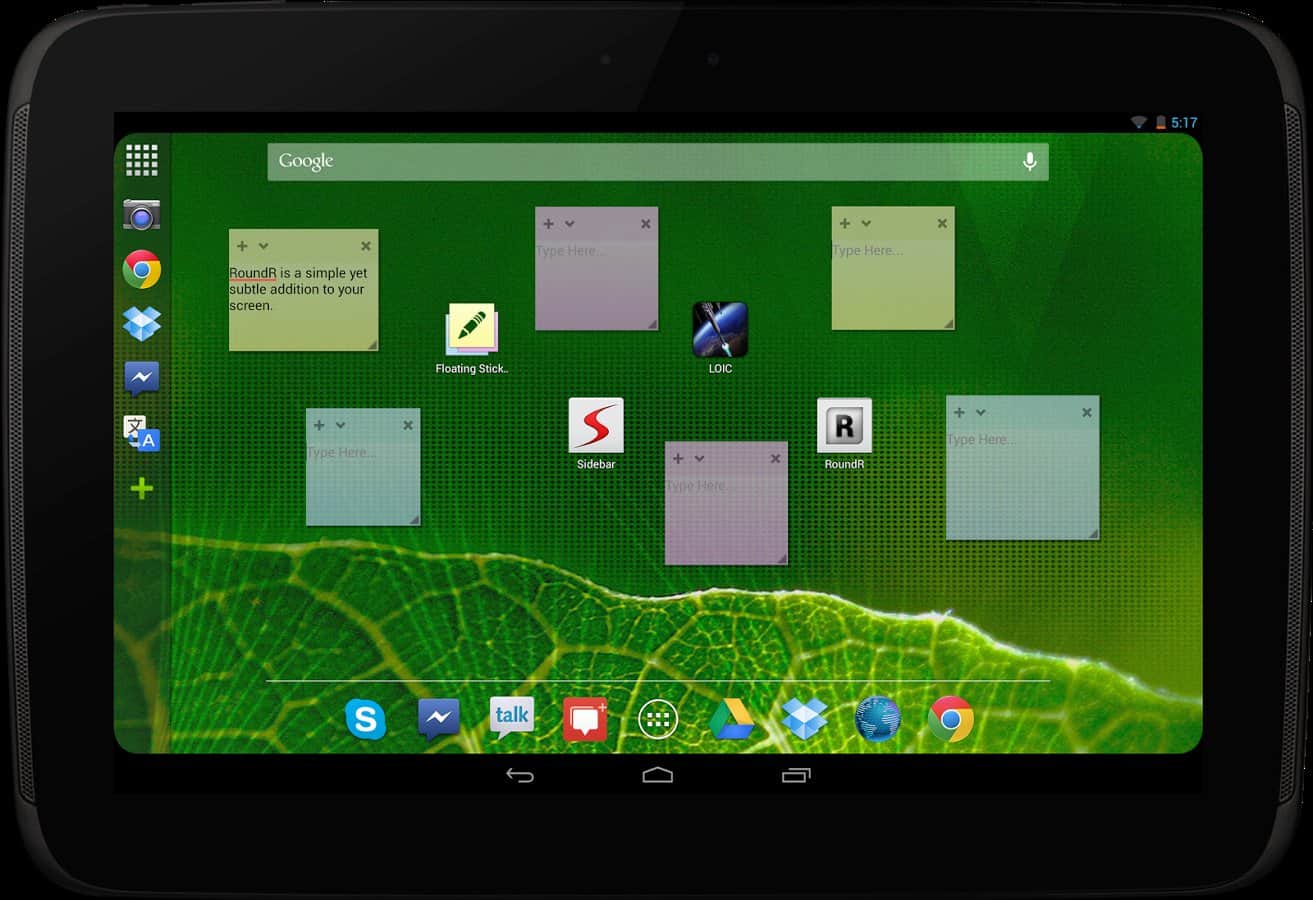Screen dimensions: 1313x900
Task: Tap the green plus to add sidebar app
Action: coord(142,489)
